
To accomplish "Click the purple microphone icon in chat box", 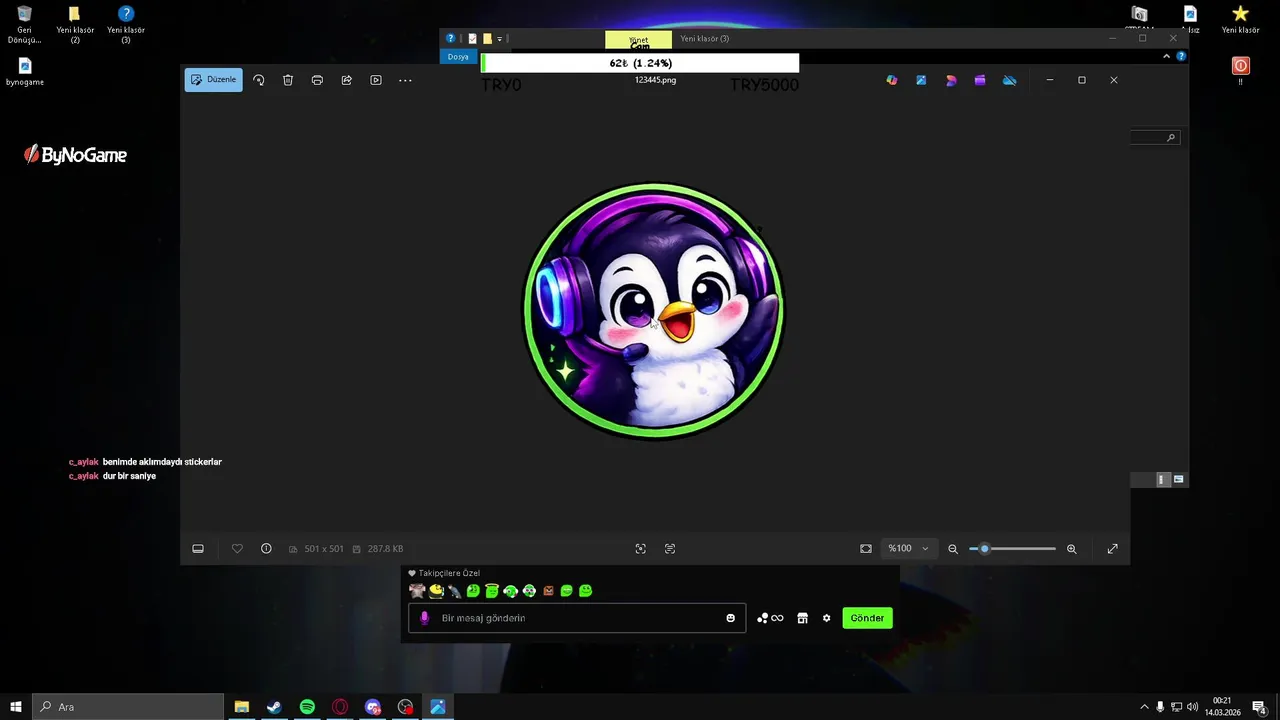I will pyautogui.click(x=424, y=618).
